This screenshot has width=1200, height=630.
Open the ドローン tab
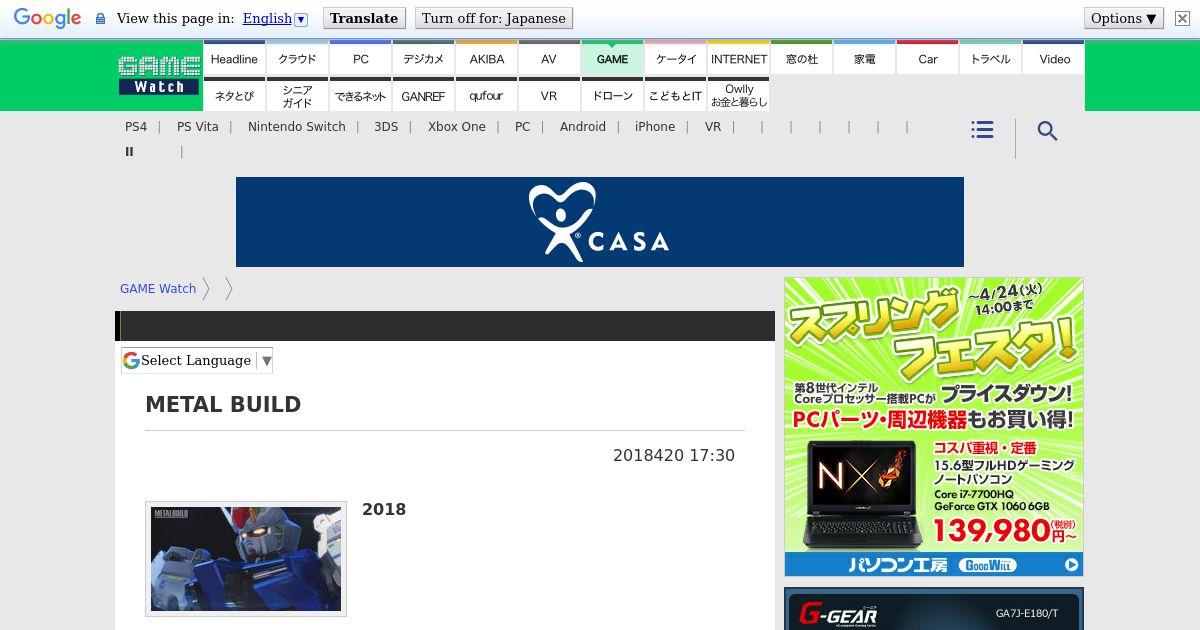click(x=612, y=96)
